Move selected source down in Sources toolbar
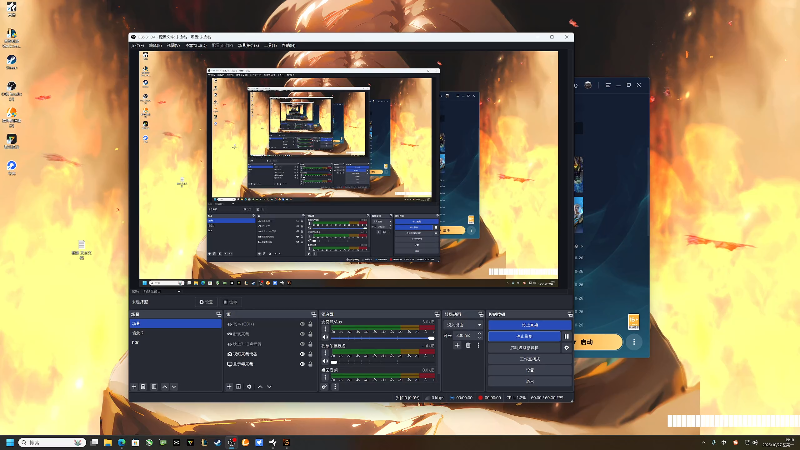Viewport: 800px width, 450px height. [269, 387]
